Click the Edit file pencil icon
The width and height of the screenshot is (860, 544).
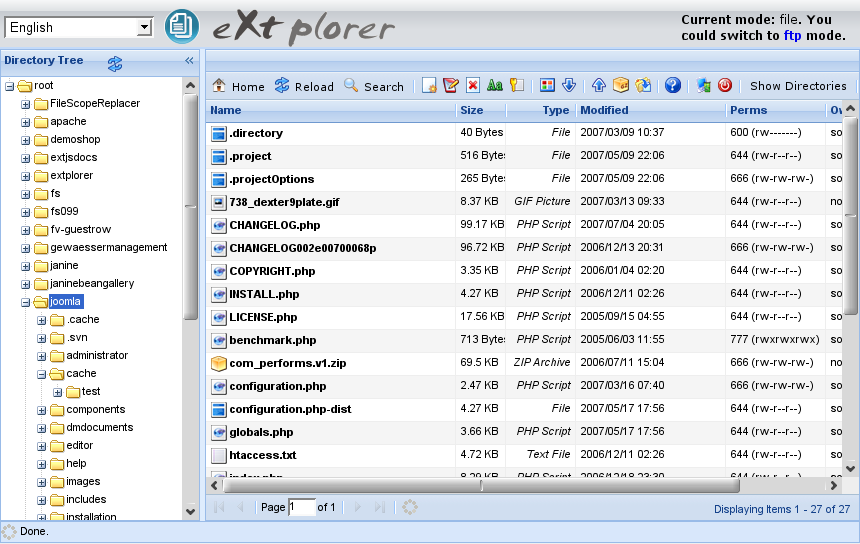(x=451, y=86)
